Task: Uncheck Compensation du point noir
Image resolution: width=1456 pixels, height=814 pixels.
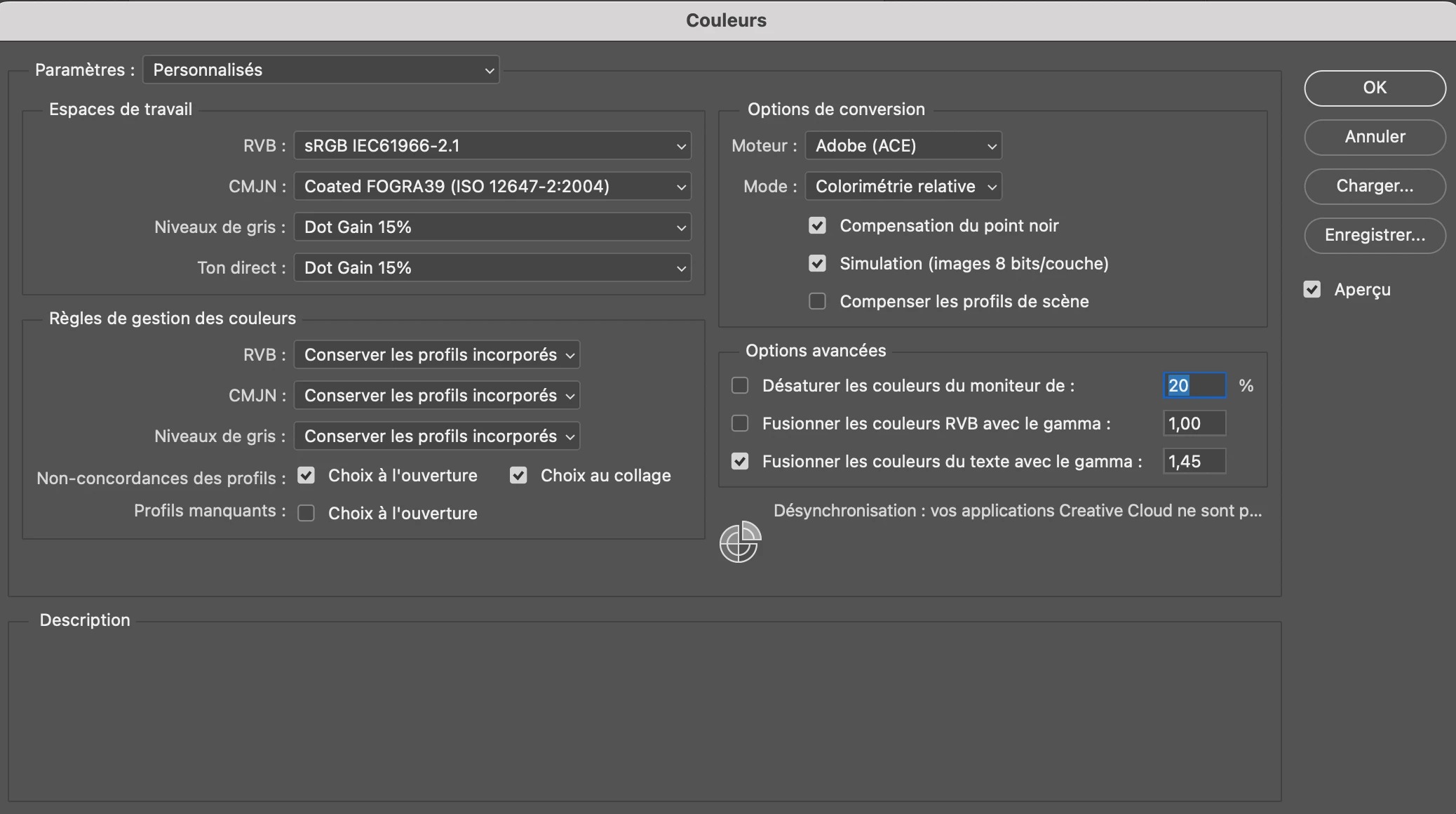Action: click(x=817, y=226)
